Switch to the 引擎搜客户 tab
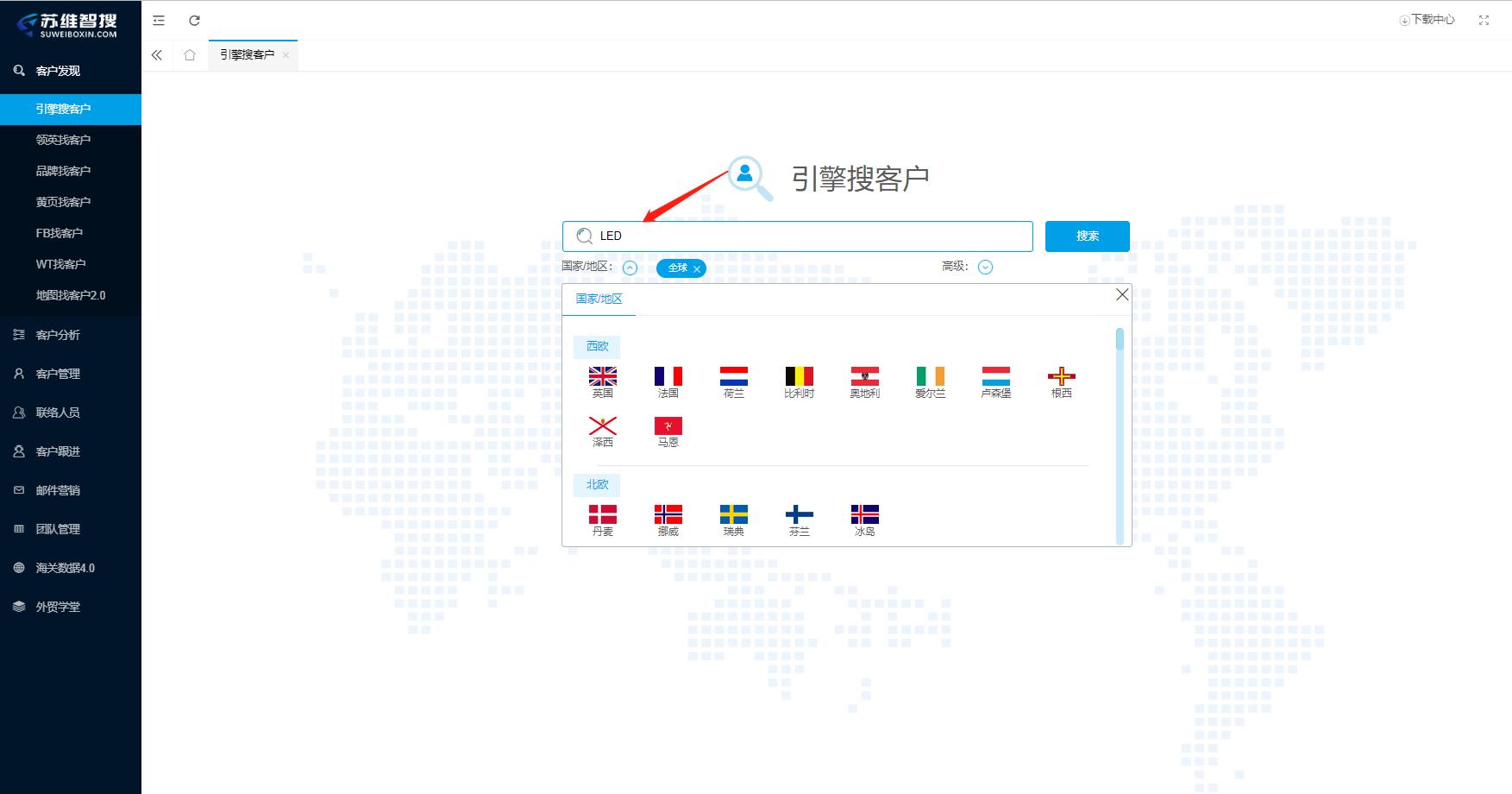This screenshot has height=794, width=1512. click(248, 54)
